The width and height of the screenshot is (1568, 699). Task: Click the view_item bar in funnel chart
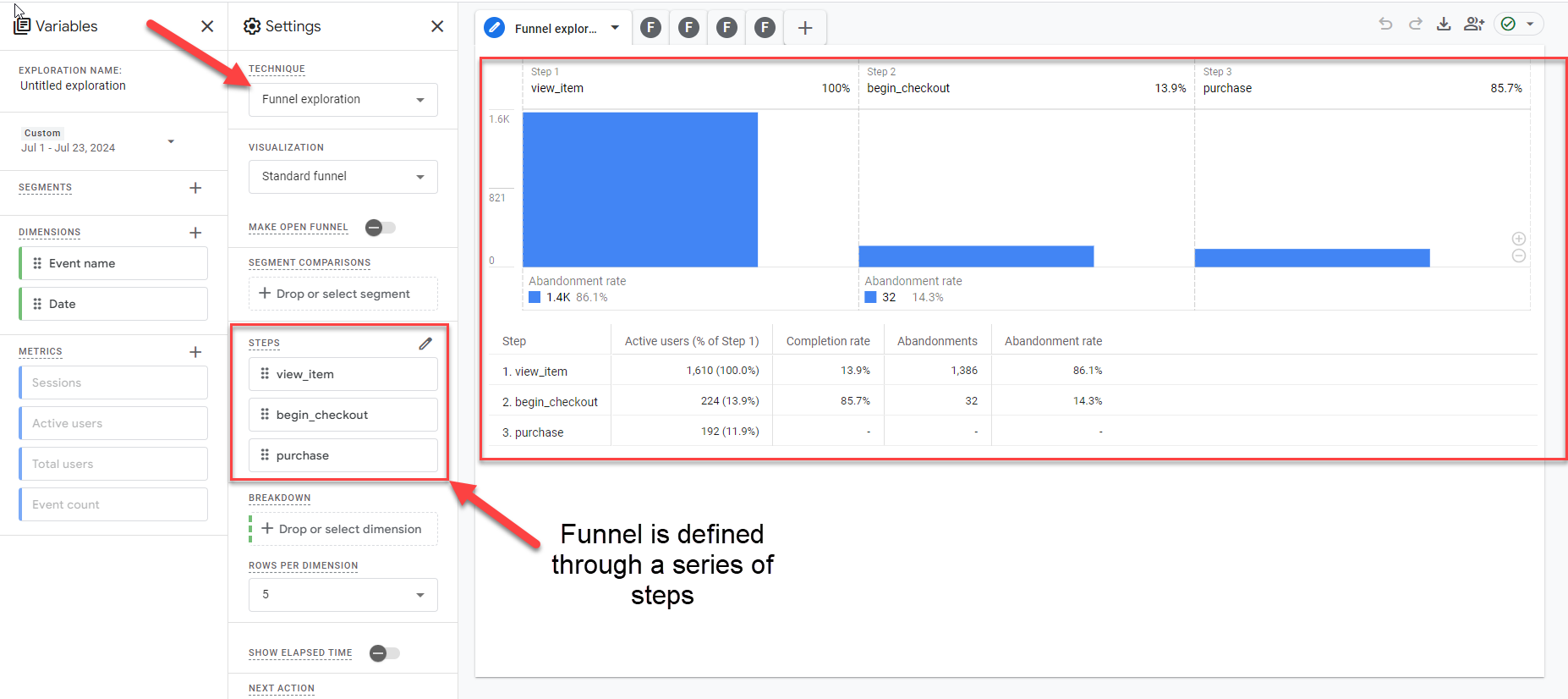coord(640,190)
